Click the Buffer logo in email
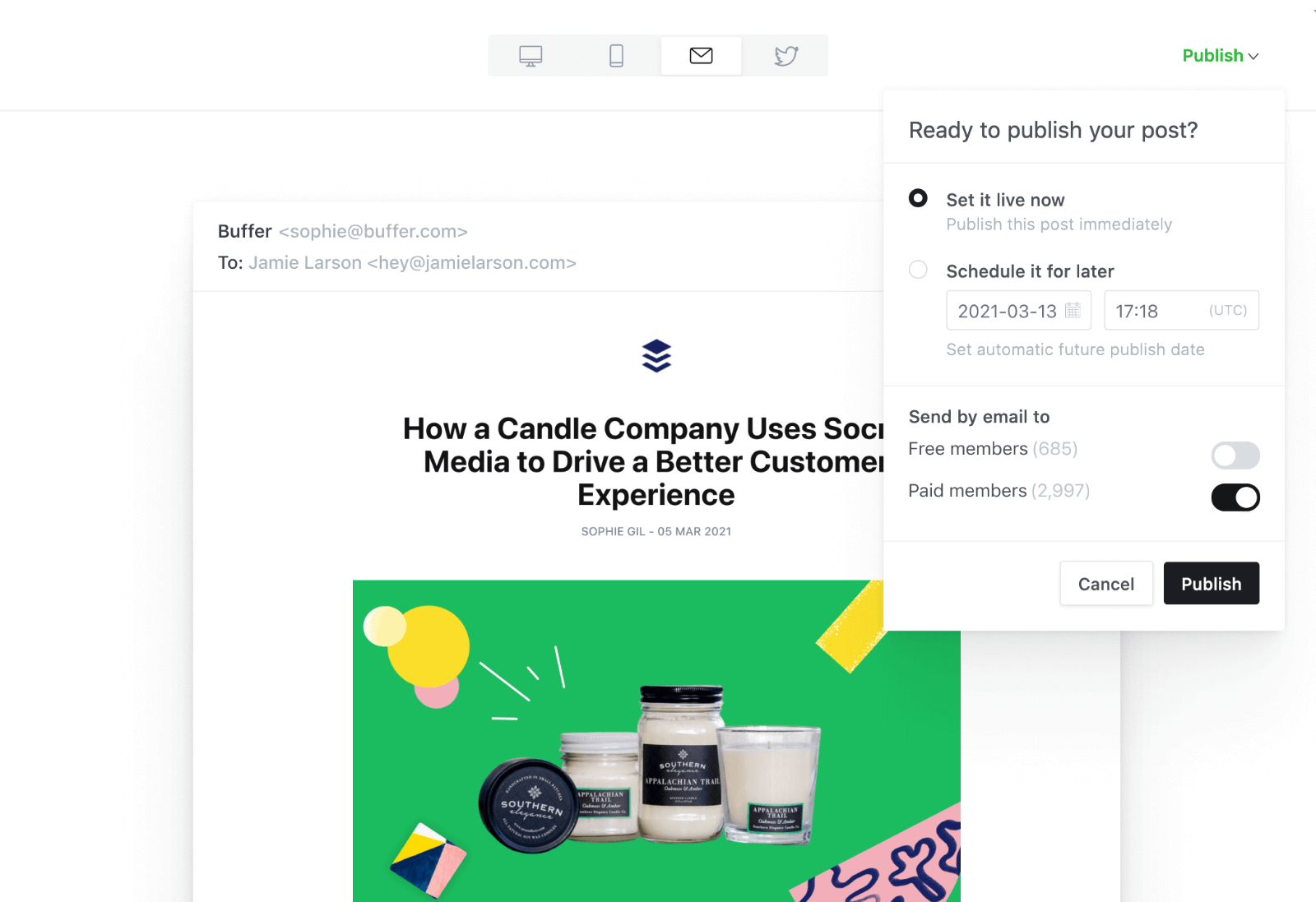 coord(656,355)
